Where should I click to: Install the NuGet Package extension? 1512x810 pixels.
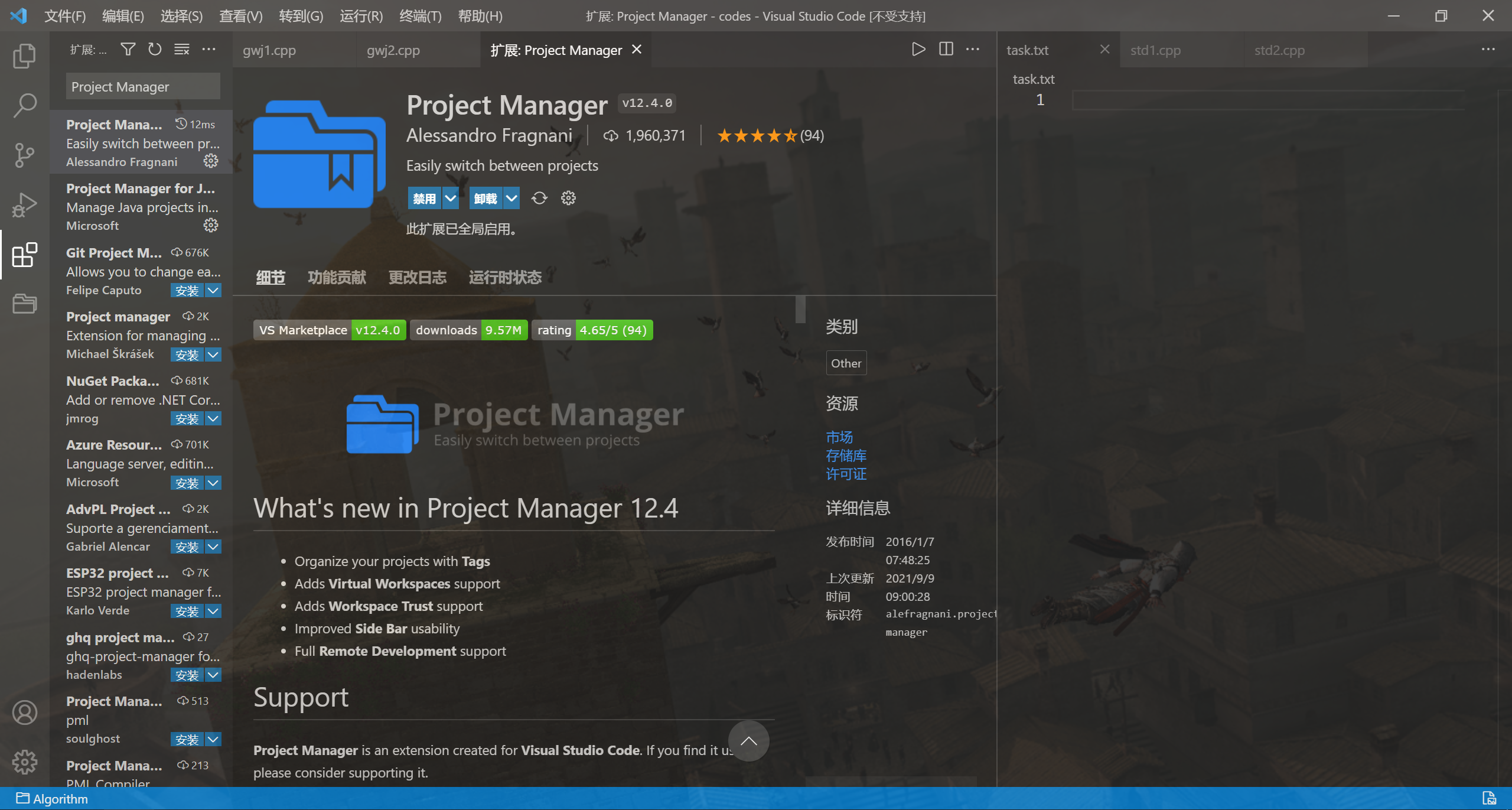point(187,418)
